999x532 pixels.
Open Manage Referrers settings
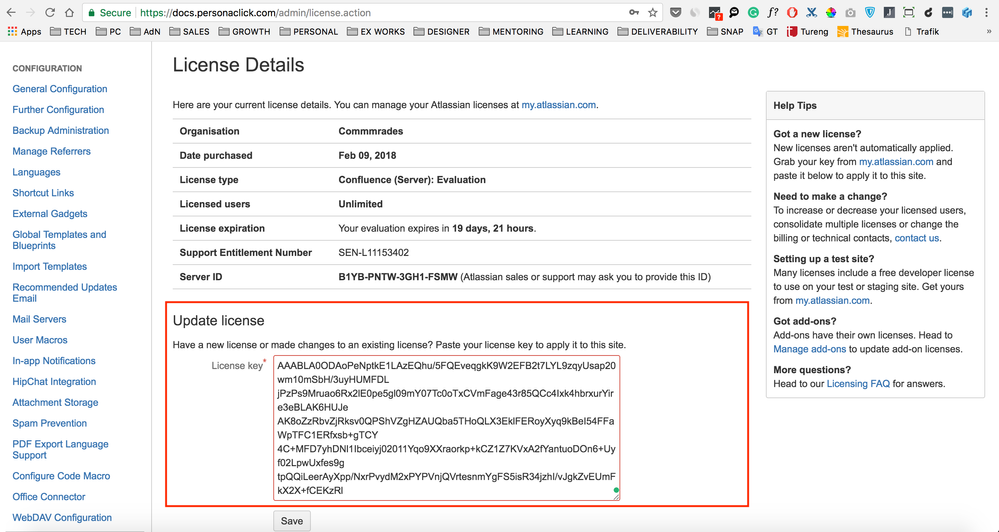click(52, 152)
